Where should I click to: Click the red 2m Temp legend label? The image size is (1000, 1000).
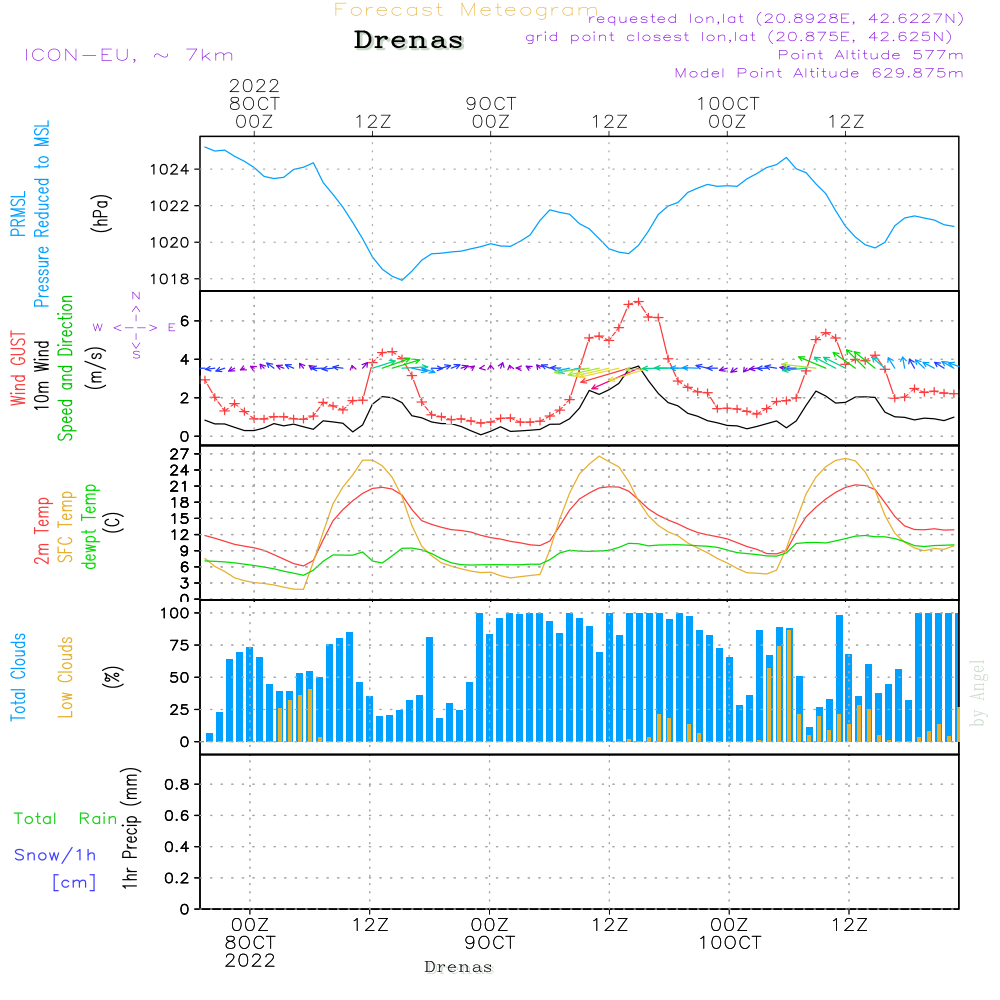pos(43,530)
